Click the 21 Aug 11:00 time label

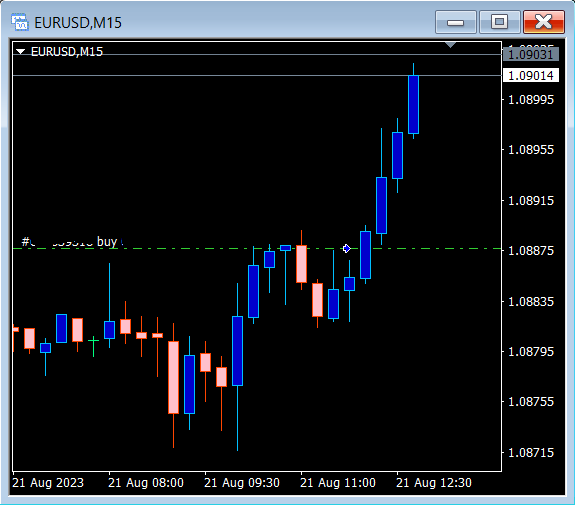pos(338,483)
